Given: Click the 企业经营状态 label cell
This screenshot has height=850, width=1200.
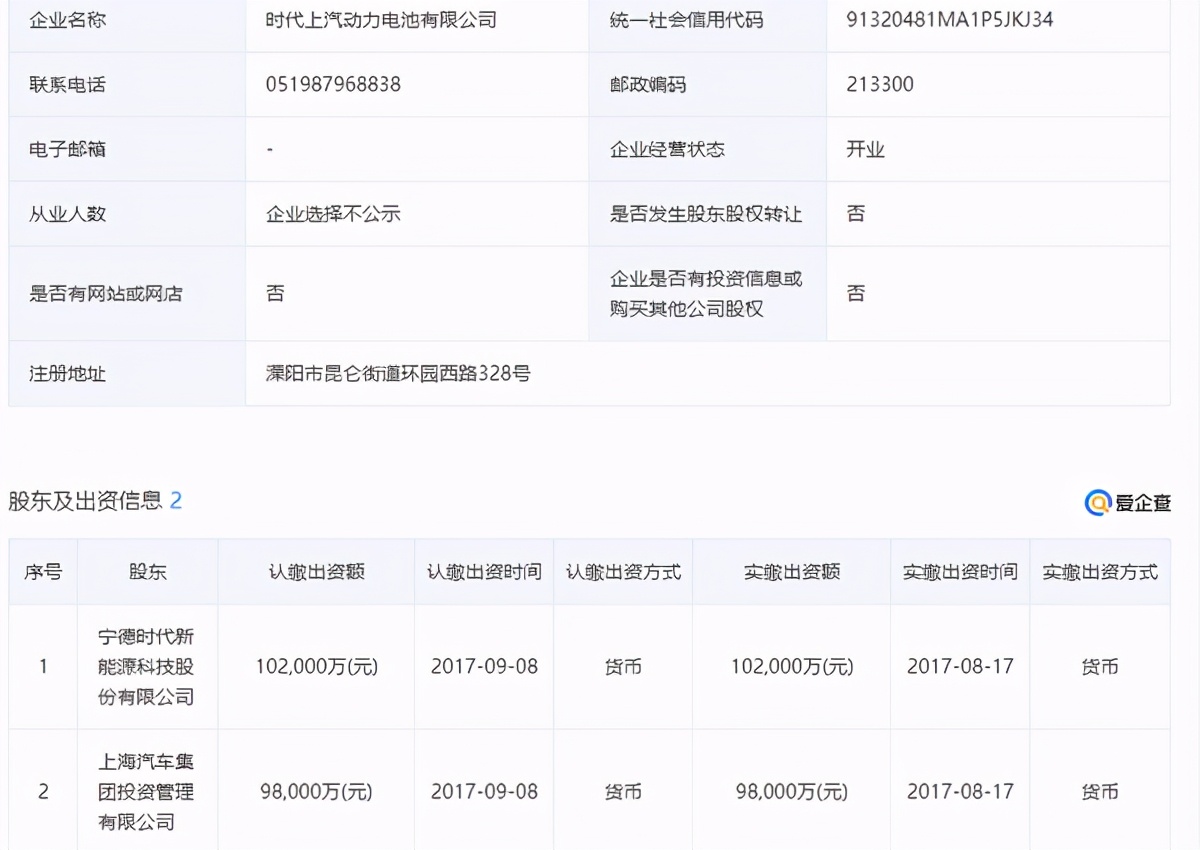Looking at the screenshot, I should [707, 149].
